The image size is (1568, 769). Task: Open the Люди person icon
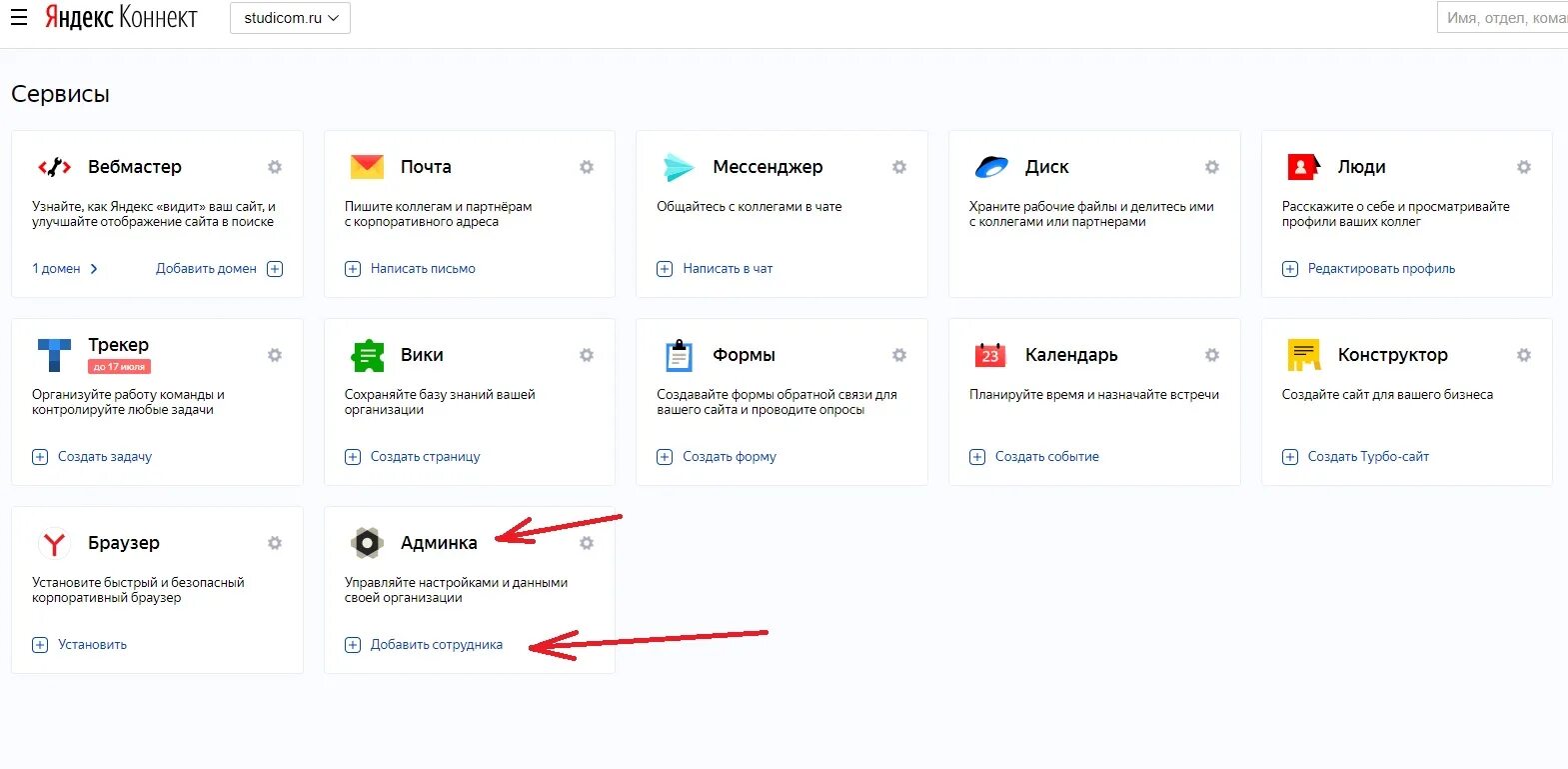(1303, 166)
